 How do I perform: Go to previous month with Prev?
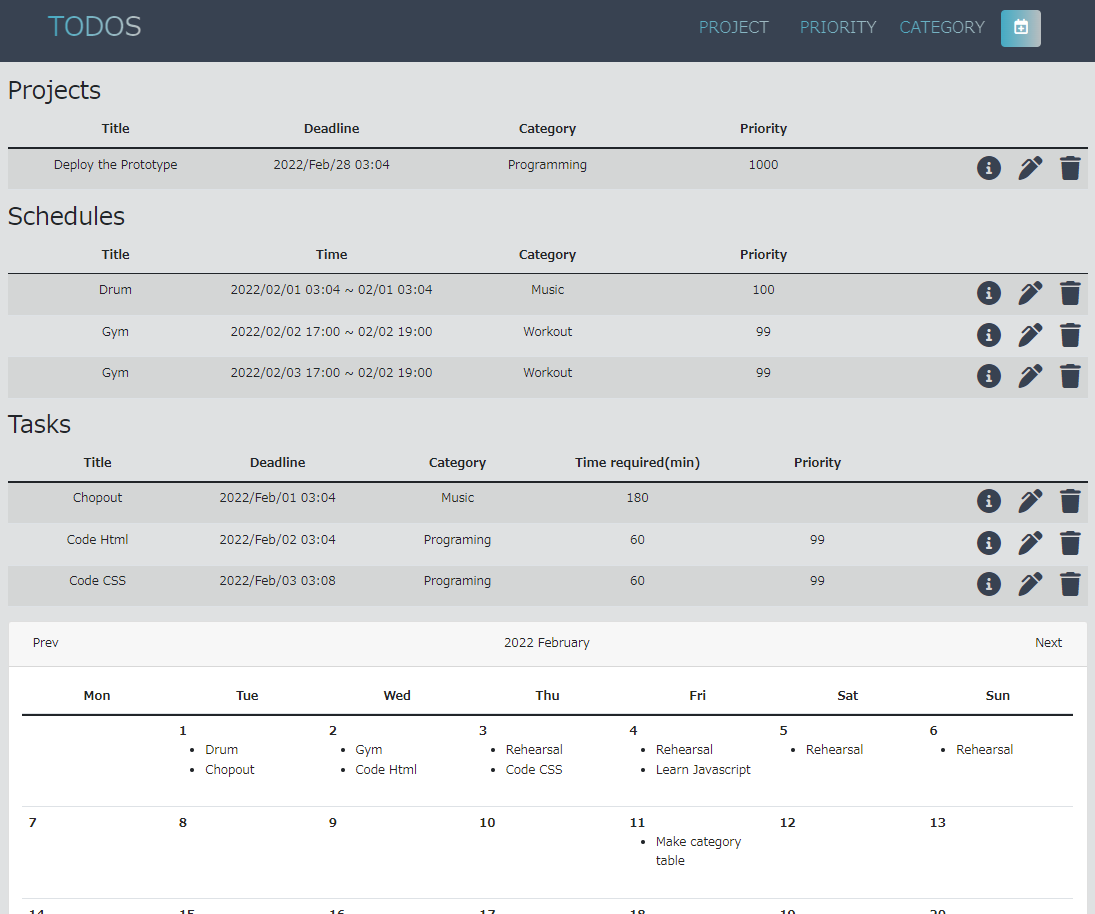tap(46, 643)
